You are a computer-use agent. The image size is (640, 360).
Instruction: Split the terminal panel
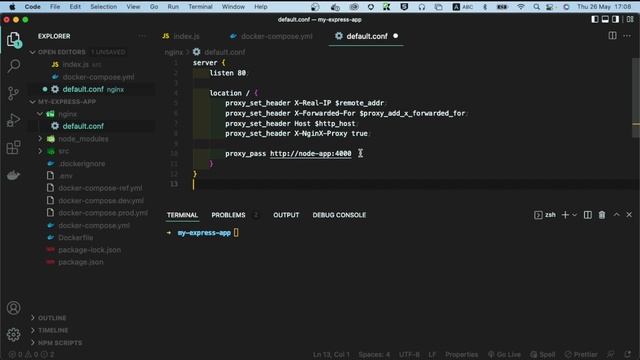pos(587,215)
